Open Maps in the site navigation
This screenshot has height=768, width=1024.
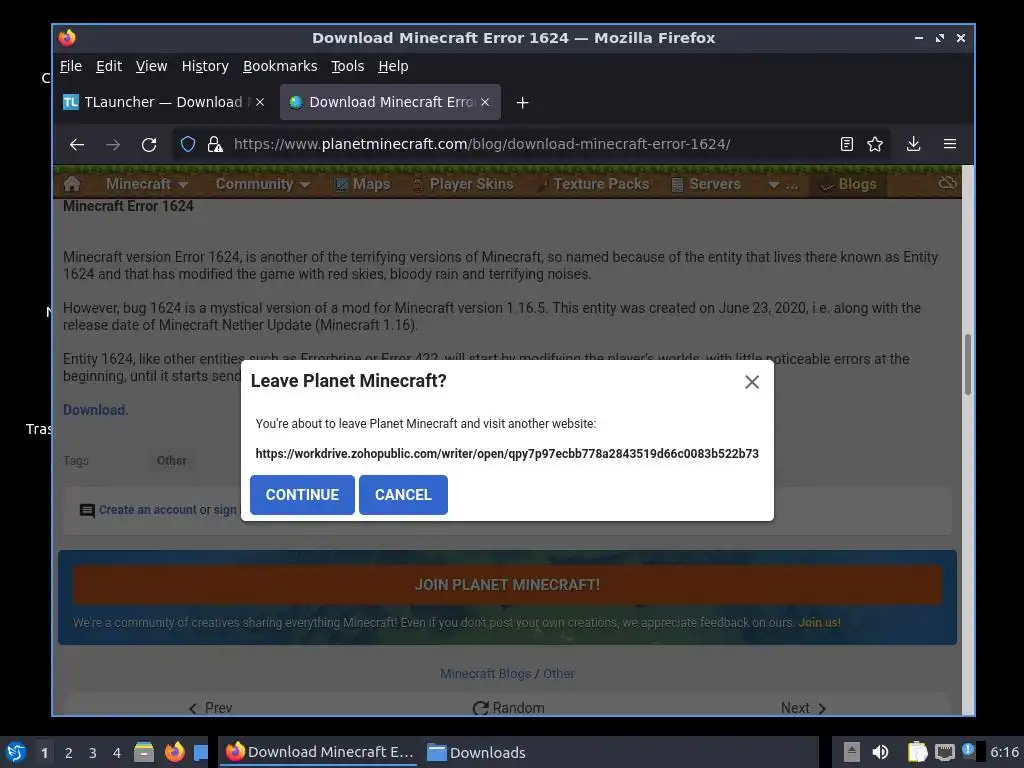(362, 184)
